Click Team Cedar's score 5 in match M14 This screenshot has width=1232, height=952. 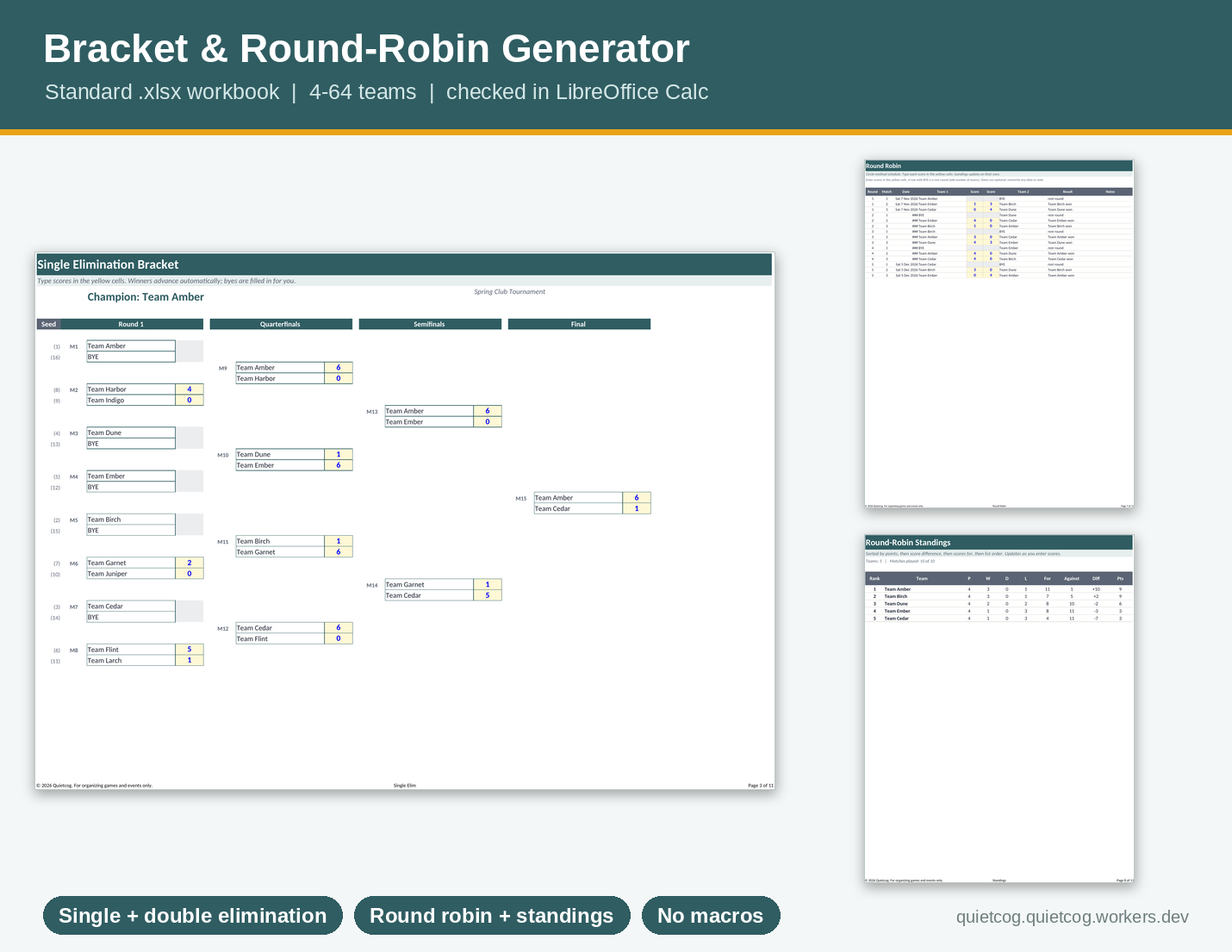(x=488, y=595)
